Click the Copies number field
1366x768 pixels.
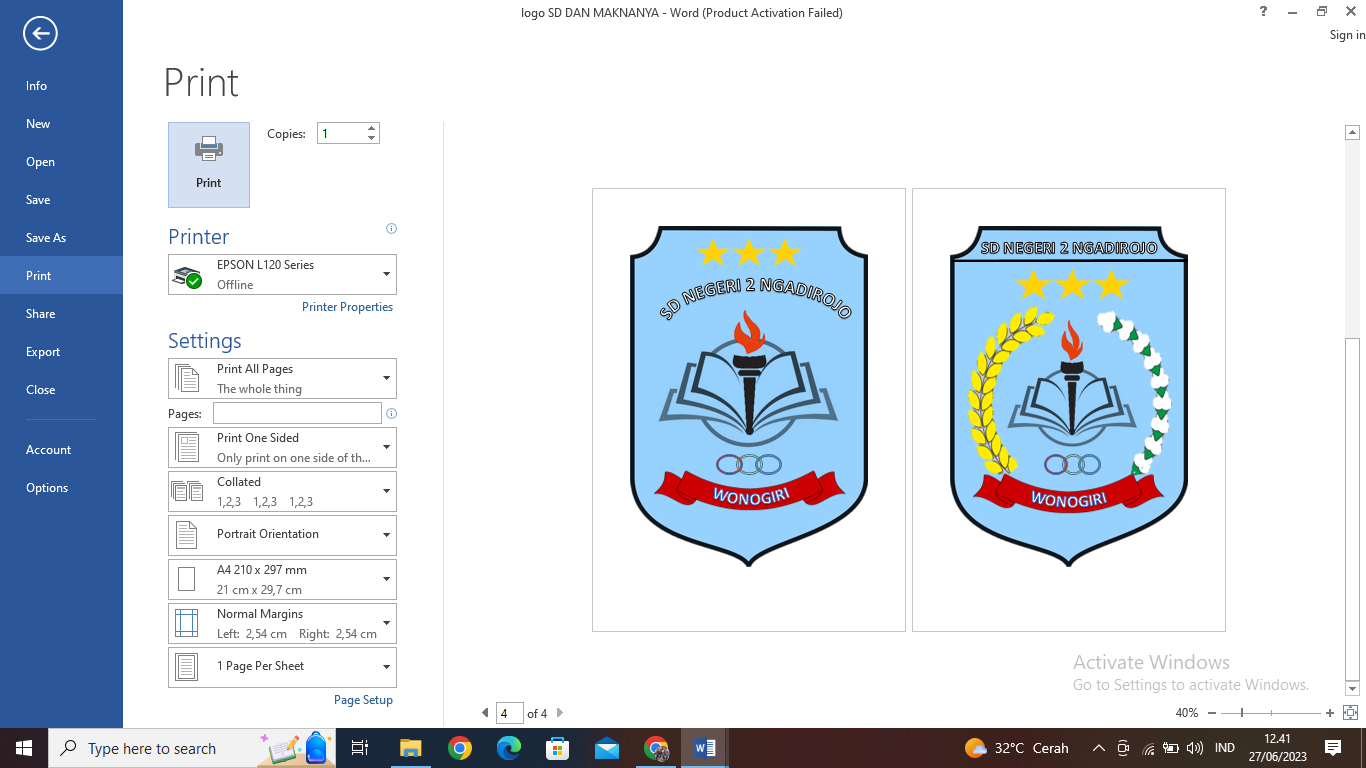(x=341, y=133)
